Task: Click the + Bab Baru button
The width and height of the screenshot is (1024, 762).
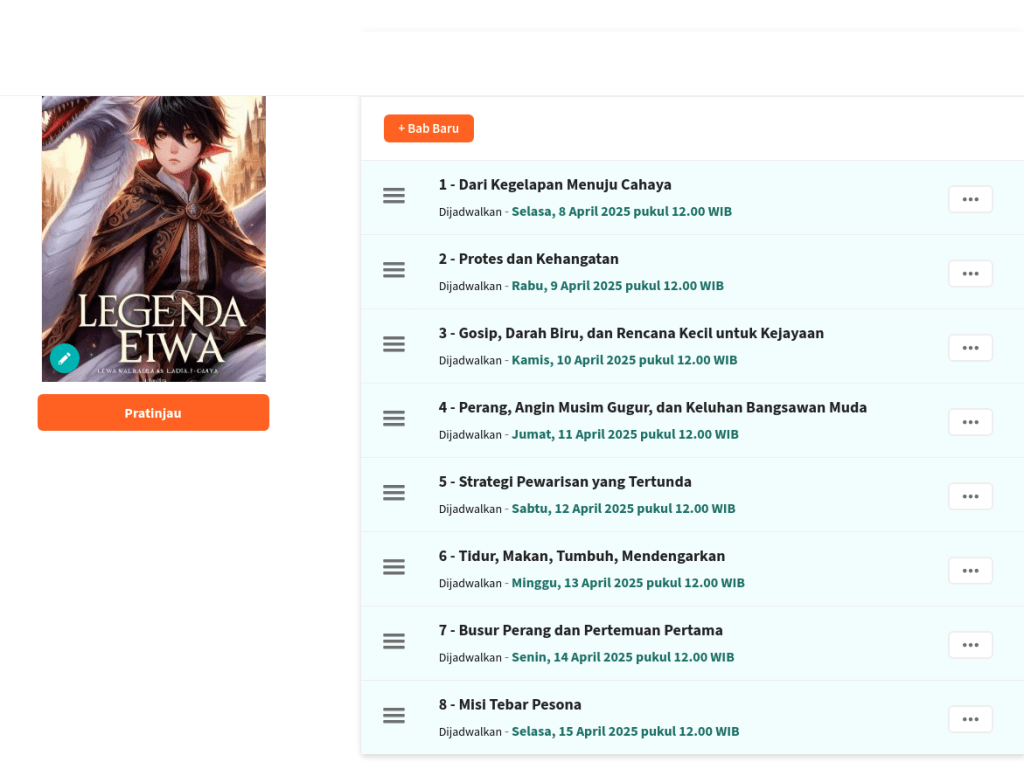Action: [428, 128]
